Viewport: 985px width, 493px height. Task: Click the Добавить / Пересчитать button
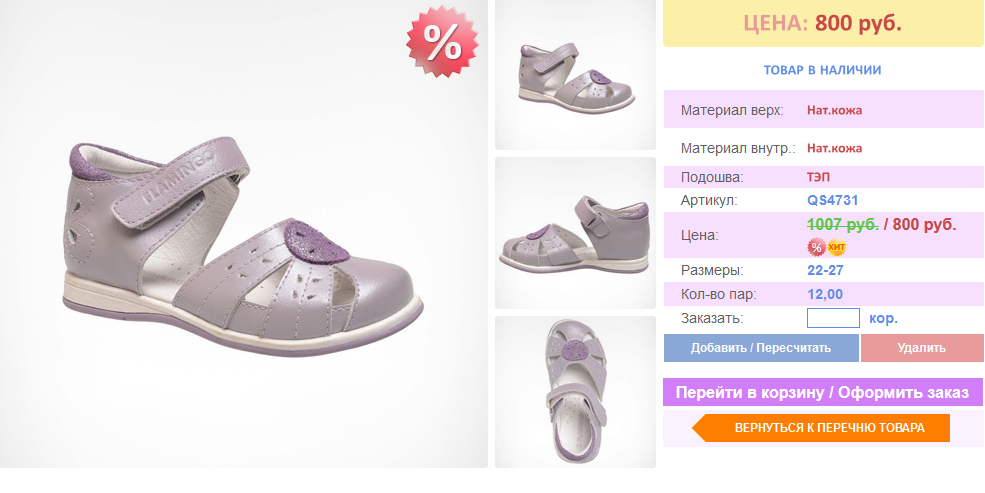761,348
